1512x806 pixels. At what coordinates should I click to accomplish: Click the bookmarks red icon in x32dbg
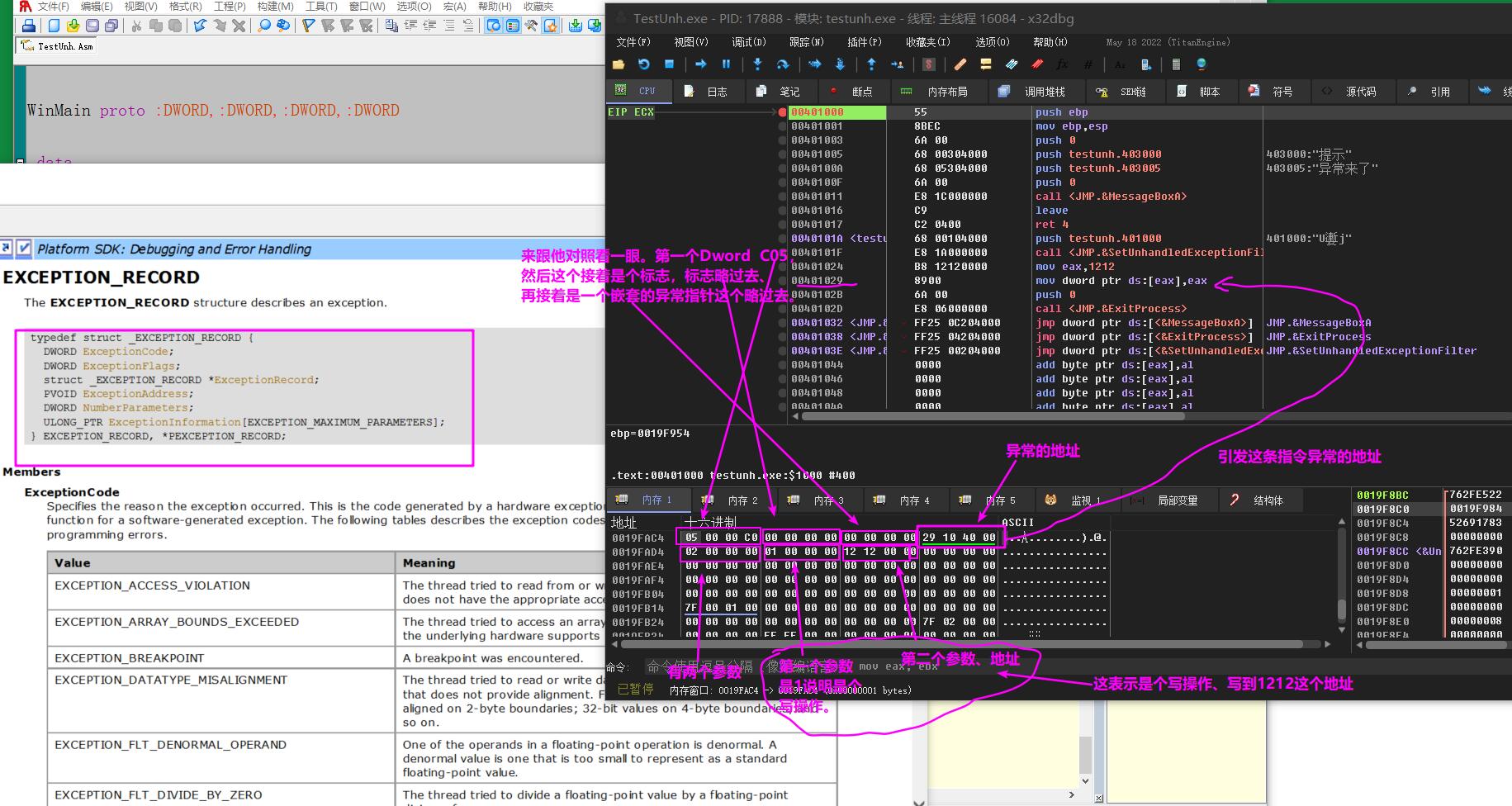[x=1037, y=64]
